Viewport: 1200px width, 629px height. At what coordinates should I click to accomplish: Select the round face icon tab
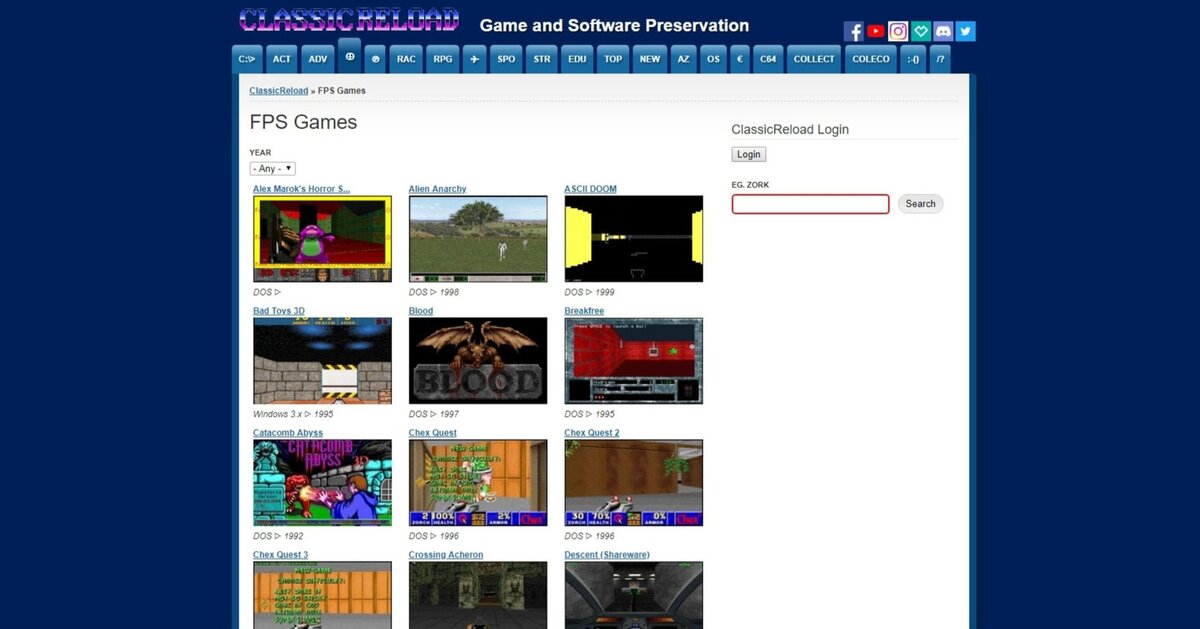tap(376, 59)
